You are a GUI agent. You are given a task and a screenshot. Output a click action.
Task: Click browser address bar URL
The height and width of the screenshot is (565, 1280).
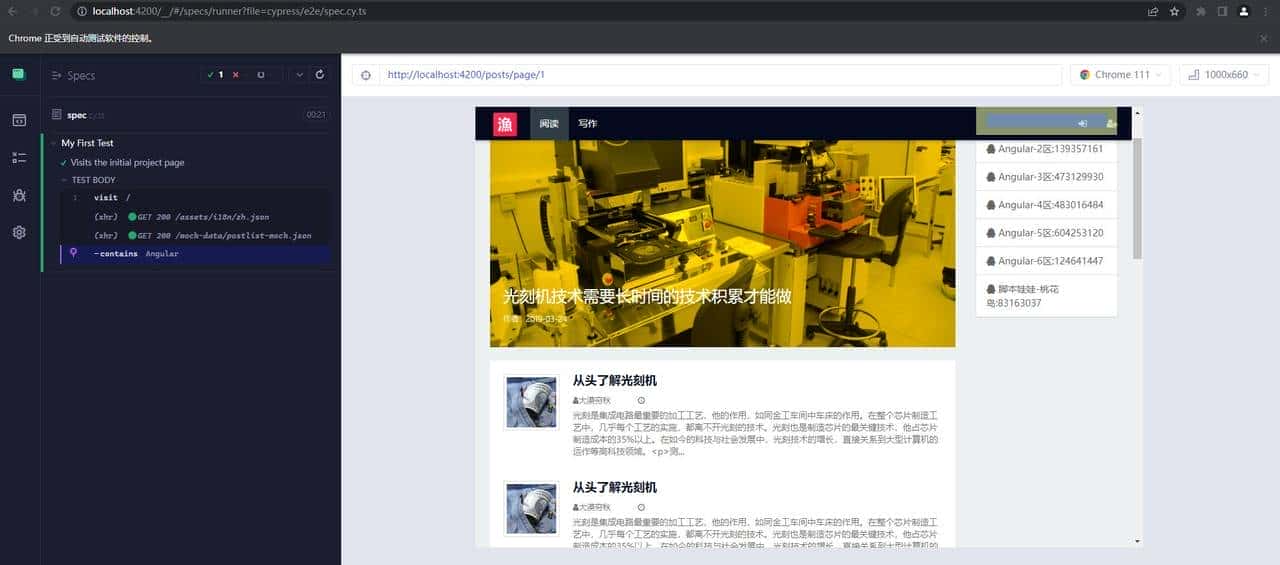pos(228,11)
